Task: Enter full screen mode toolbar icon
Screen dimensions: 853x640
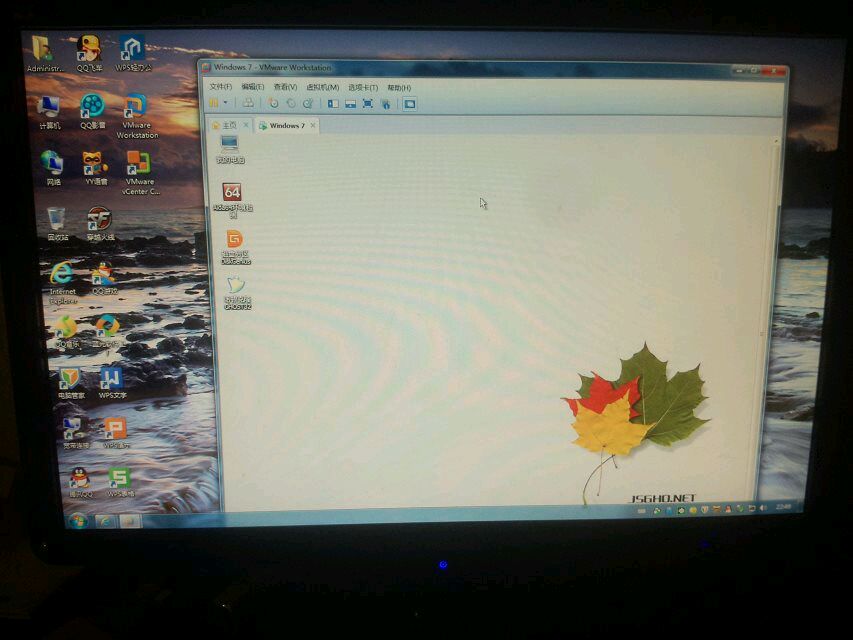Action: click(x=368, y=104)
